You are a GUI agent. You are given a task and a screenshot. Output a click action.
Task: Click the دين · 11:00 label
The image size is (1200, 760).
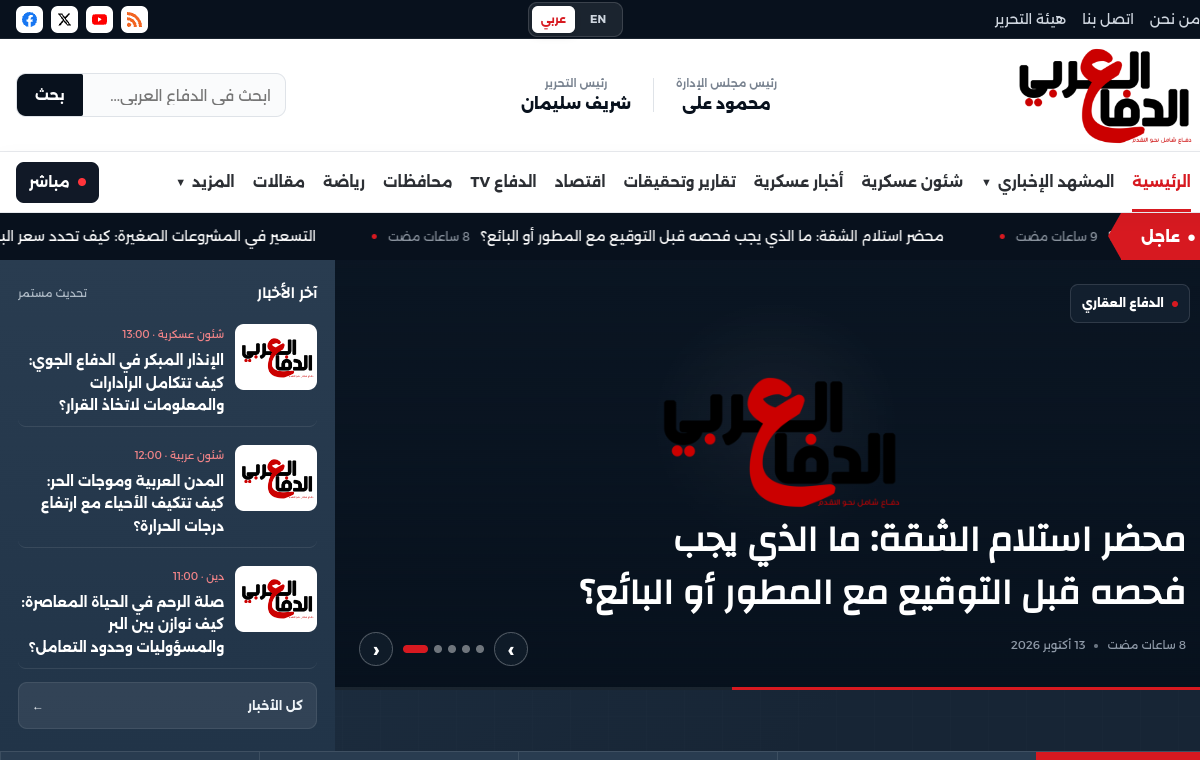[199, 576]
